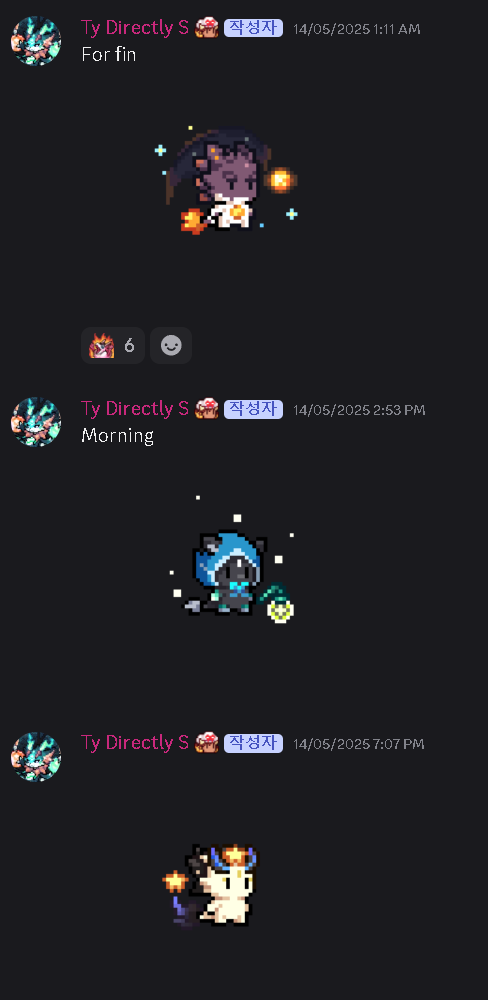This screenshot has width=488, height=1000.
Task: Click the 14/05/2025 2:53 PM timestamp
Action: [x=359, y=409]
